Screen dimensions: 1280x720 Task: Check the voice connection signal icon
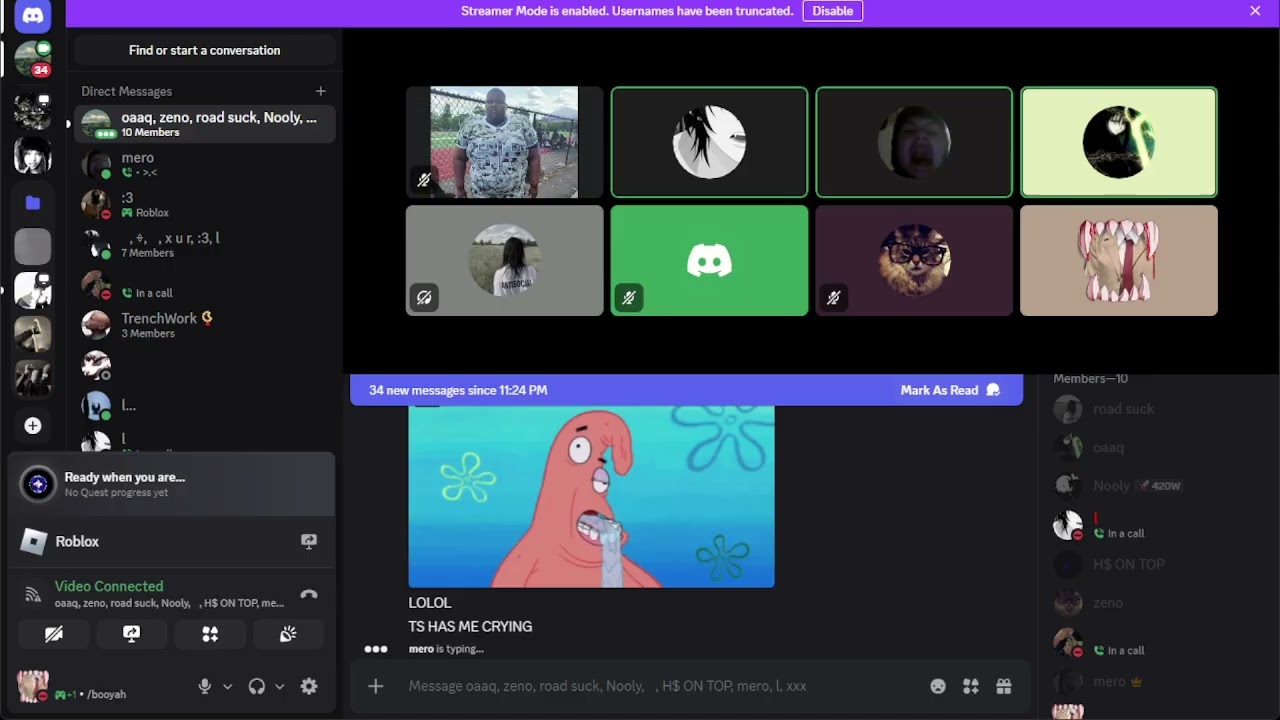click(33, 594)
